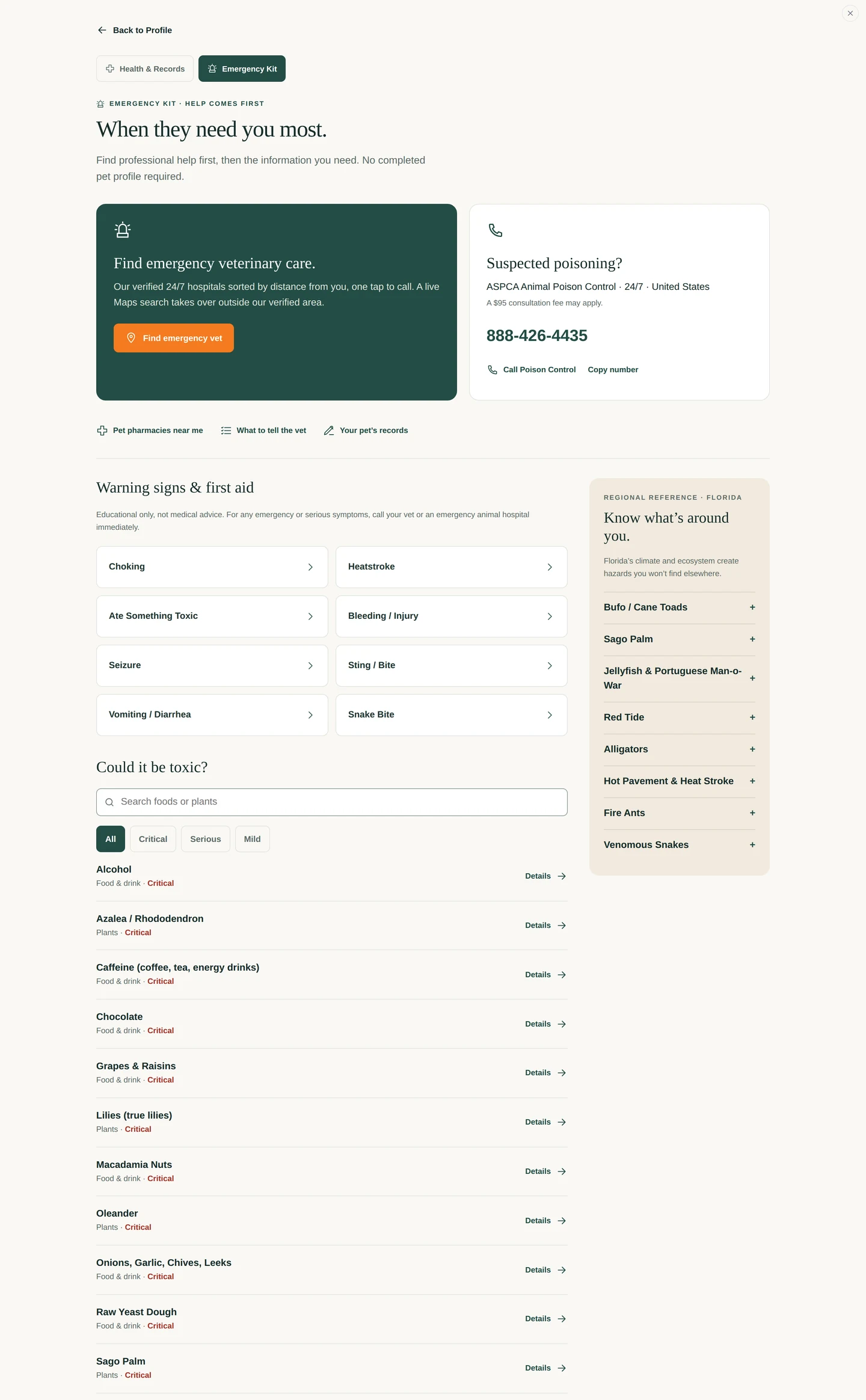The height and width of the screenshot is (1400, 866).
Task: Click the arrow icon on the Oleander row
Action: pyautogui.click(x=562, y=1221)
